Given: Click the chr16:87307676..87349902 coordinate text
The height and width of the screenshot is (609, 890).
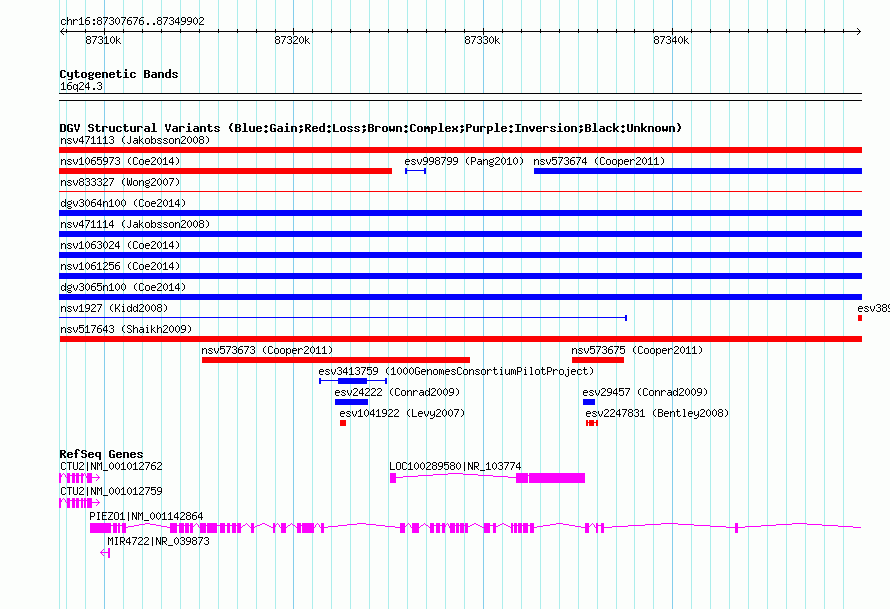Looking at the screenshot, I should 132,22.
